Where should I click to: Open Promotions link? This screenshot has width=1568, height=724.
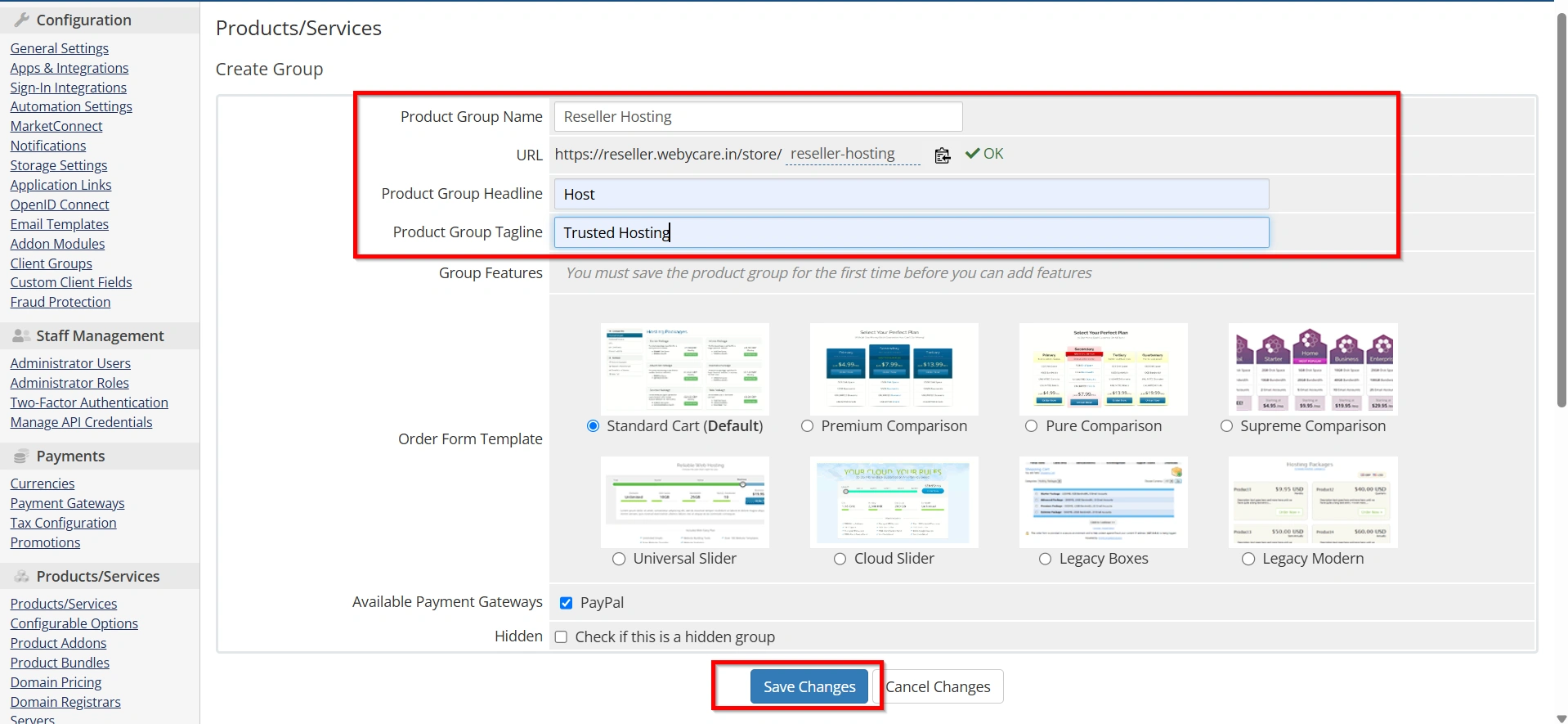(x=46, y=542)
